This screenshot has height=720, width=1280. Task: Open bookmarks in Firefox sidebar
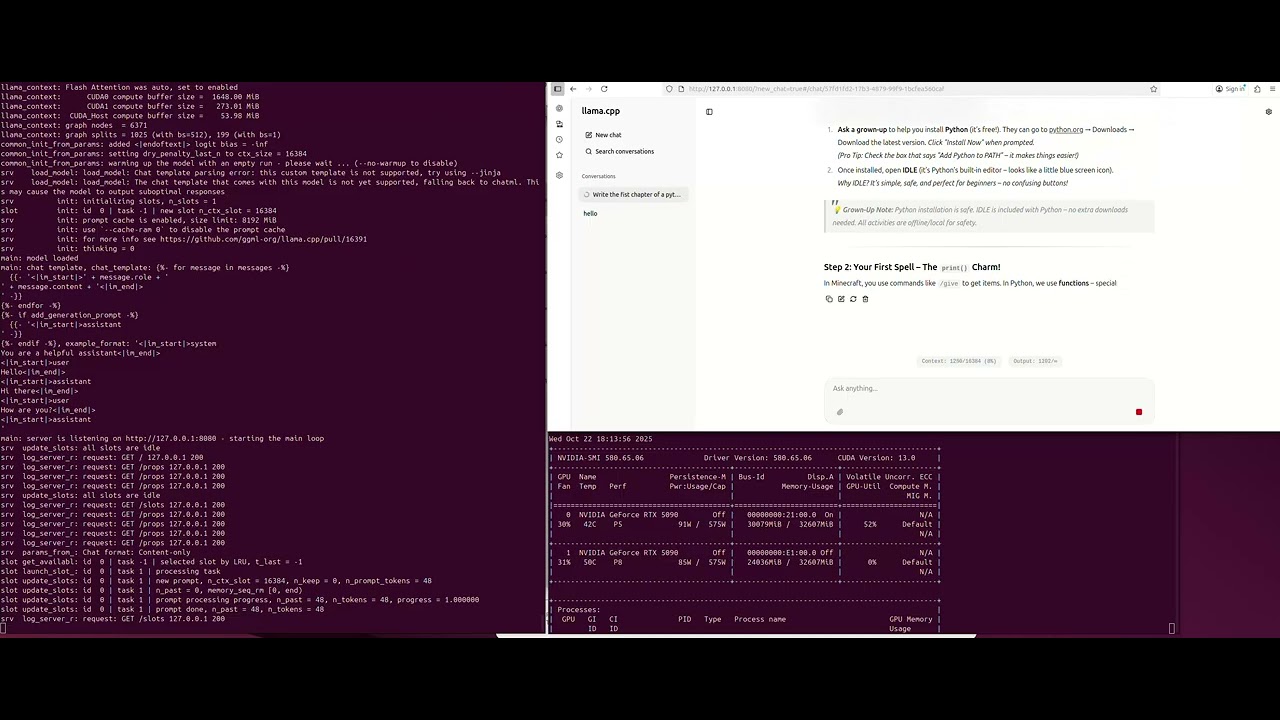(559, 155)
